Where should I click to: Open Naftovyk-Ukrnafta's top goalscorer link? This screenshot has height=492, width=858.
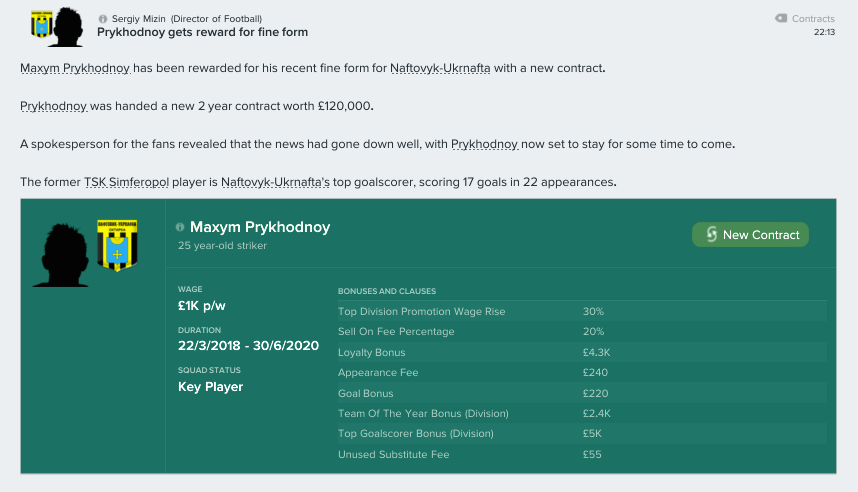(275, 182)
